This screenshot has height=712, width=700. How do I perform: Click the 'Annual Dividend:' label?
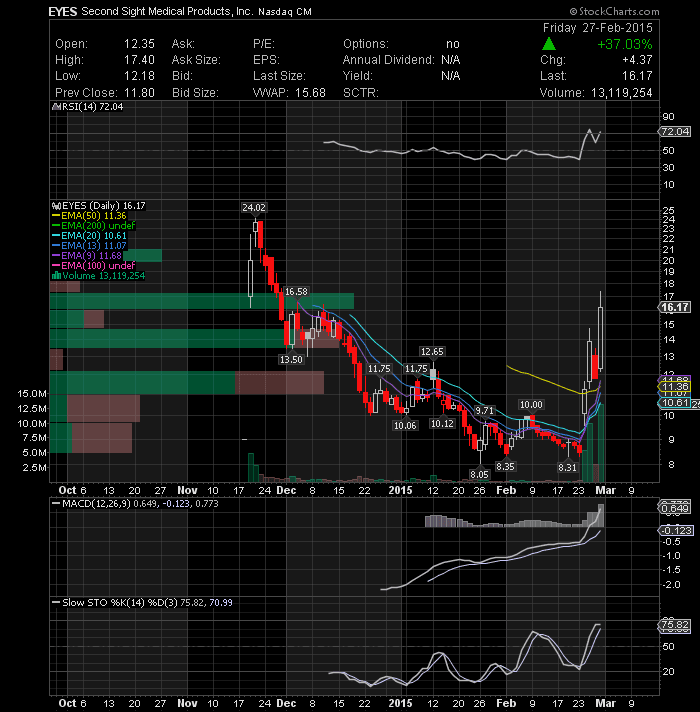pos(389,60)
